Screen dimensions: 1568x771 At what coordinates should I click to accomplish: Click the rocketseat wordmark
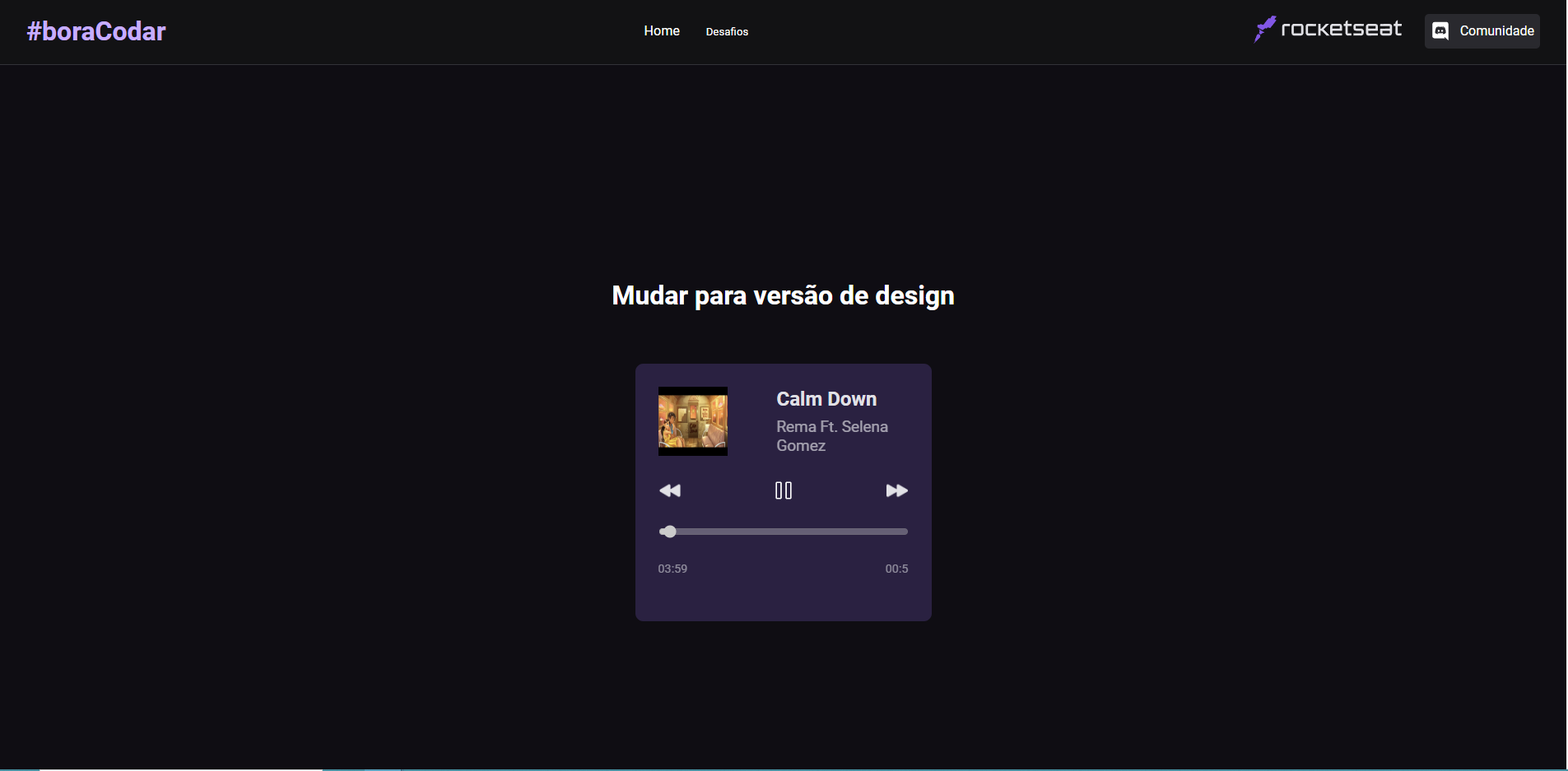tap(1341, 29)
